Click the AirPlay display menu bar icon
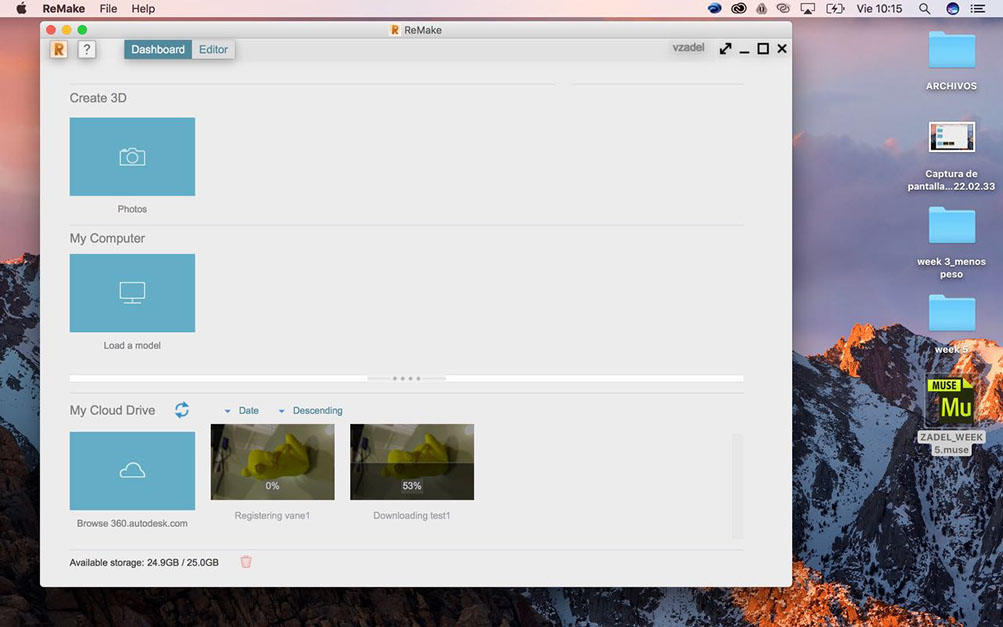The image size is (1003, 627). click(x=808, y=8)
